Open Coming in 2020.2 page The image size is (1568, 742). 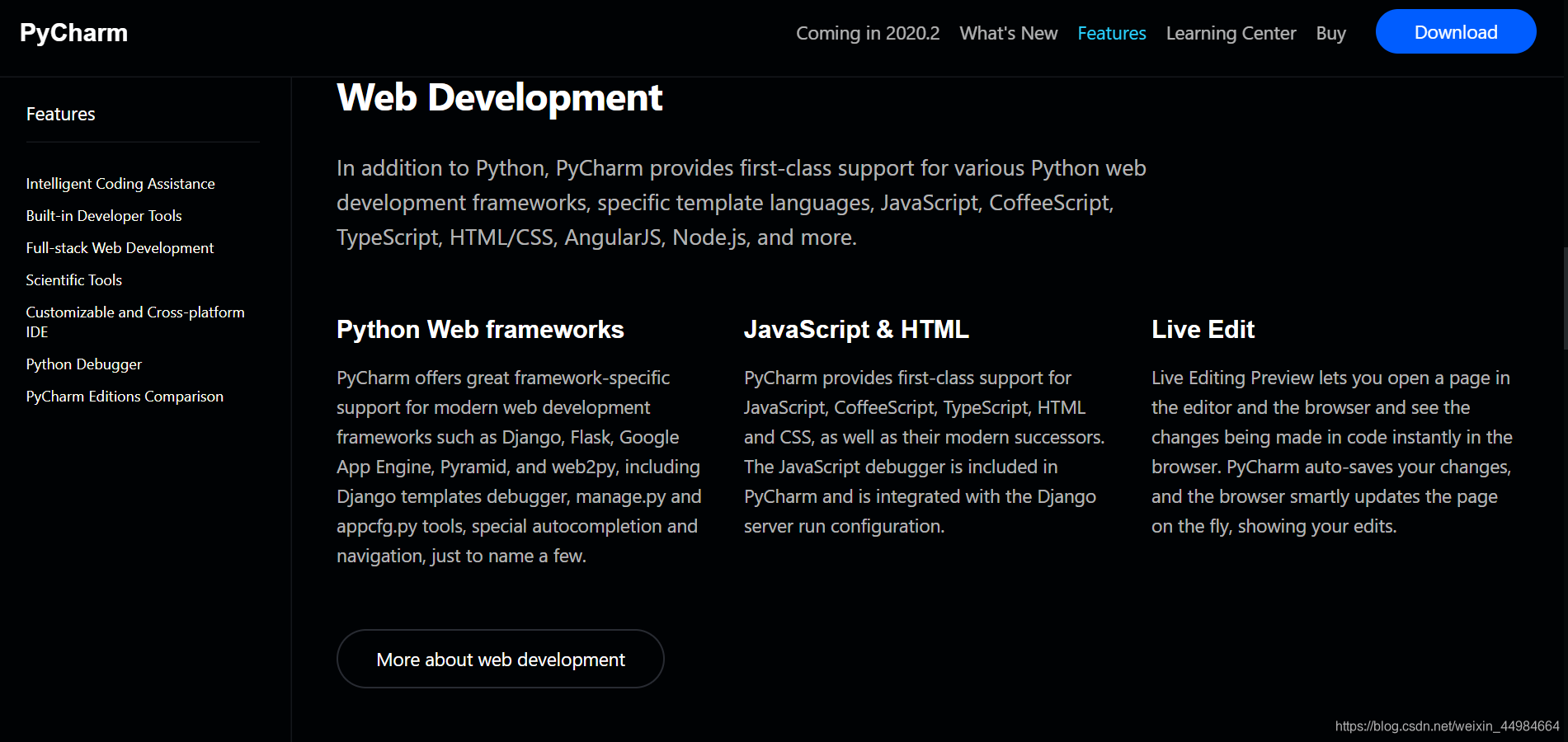coord(868,33)
